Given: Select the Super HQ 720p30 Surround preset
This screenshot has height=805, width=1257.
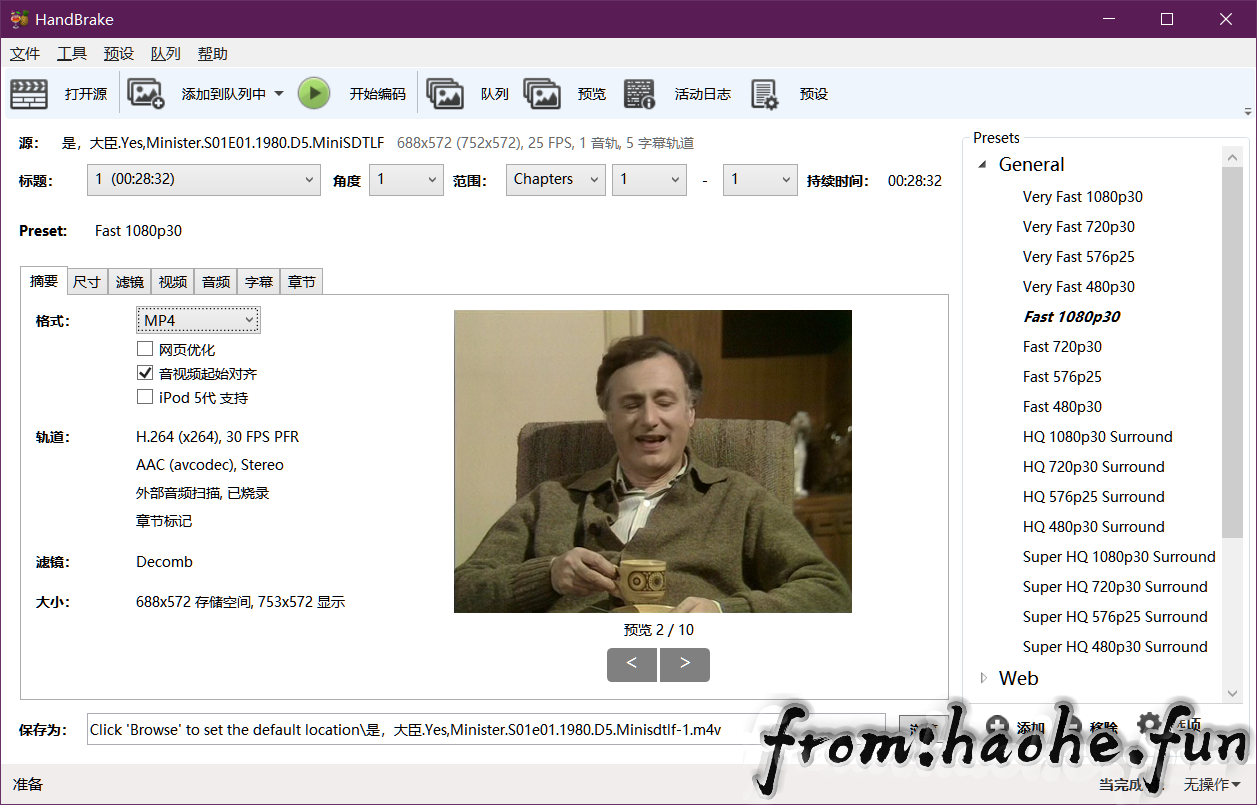Looking at the screenshot, I should pyautogui.click(x=1115, y=587).
